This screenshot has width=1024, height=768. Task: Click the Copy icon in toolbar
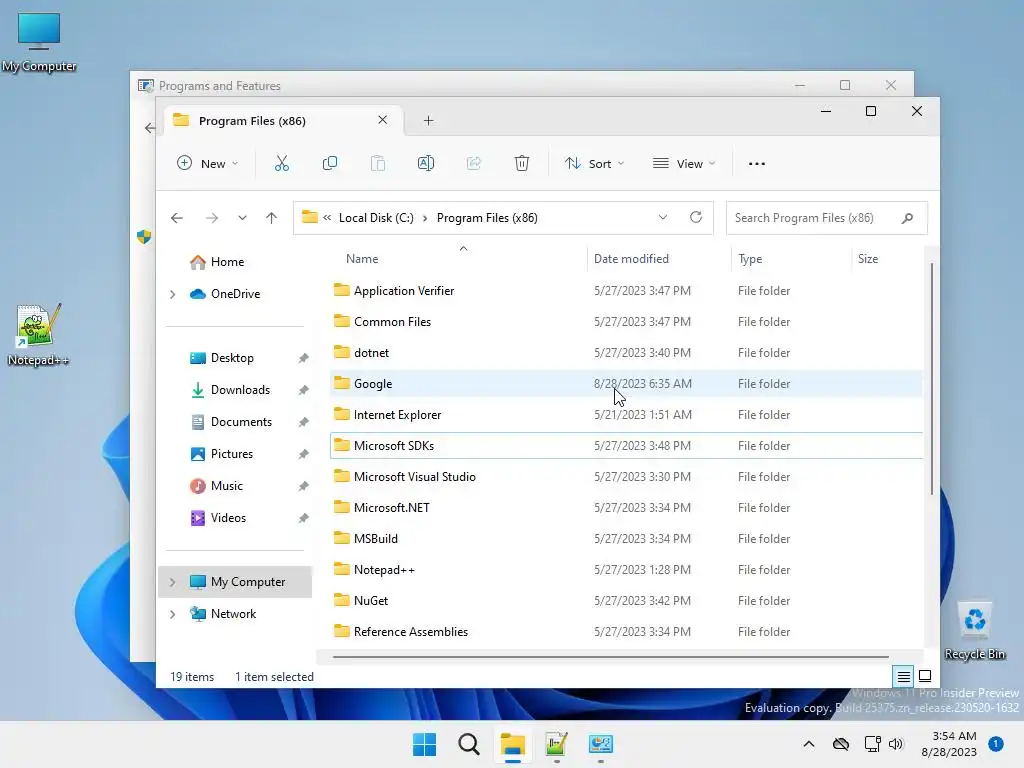(330, 163)
